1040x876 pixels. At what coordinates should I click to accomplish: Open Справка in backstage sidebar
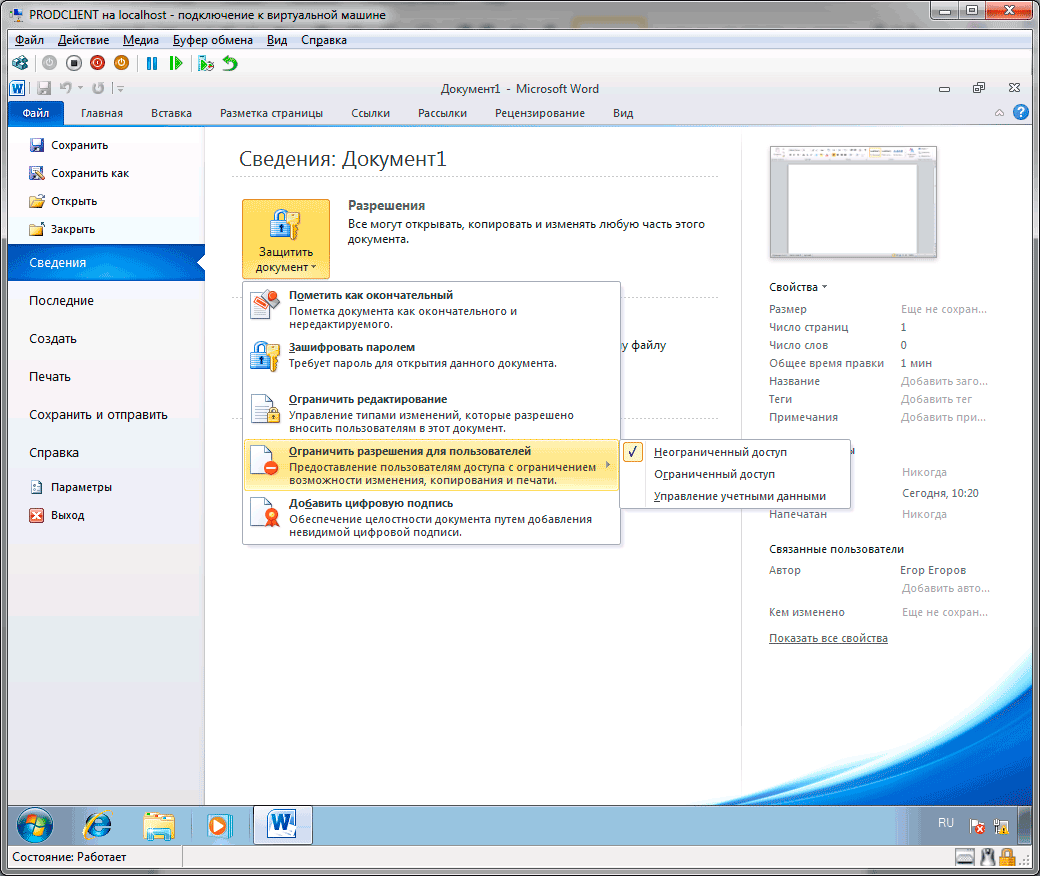106,452
